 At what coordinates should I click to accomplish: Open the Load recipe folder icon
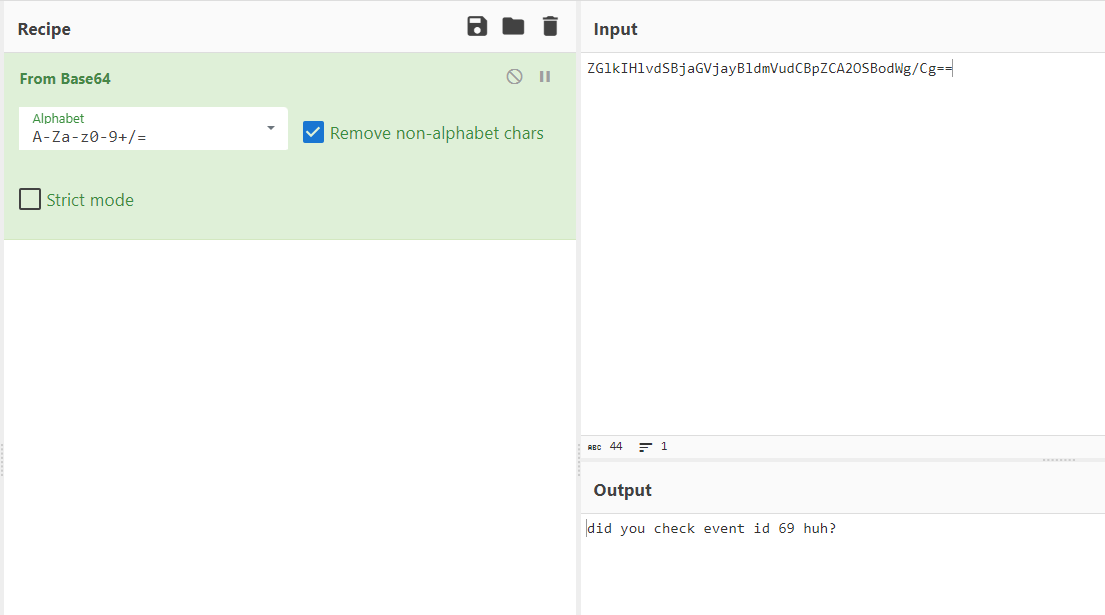pos(513,27)
